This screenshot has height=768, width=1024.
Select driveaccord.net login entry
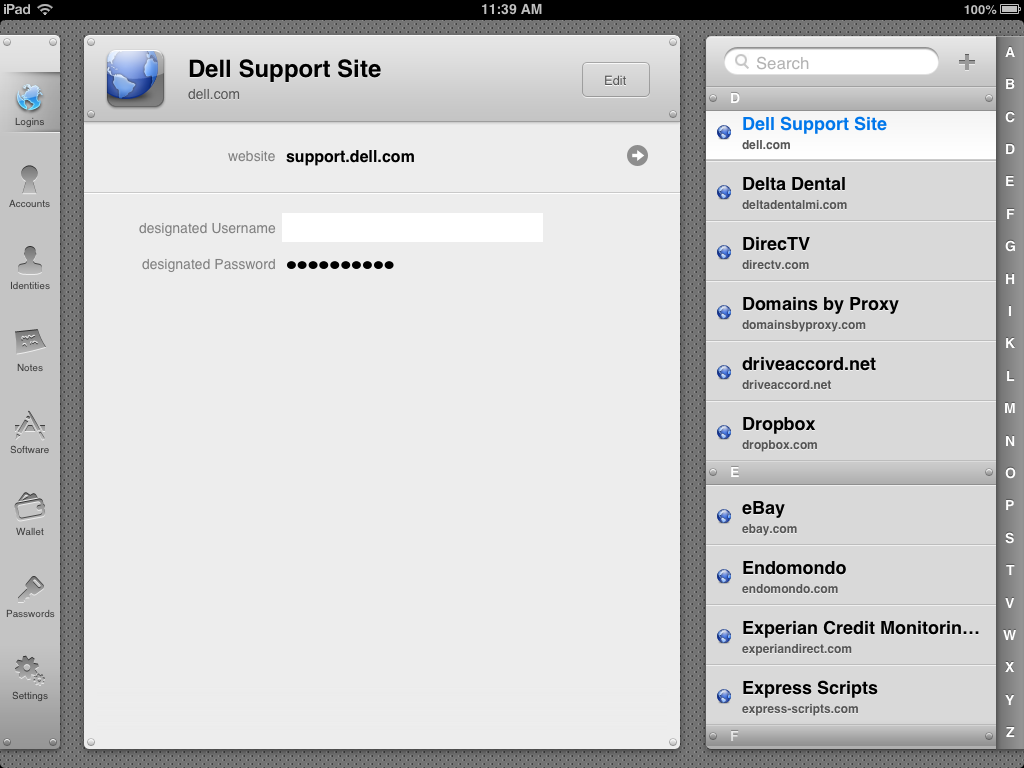pyautogui.click(x=850, y=372)
